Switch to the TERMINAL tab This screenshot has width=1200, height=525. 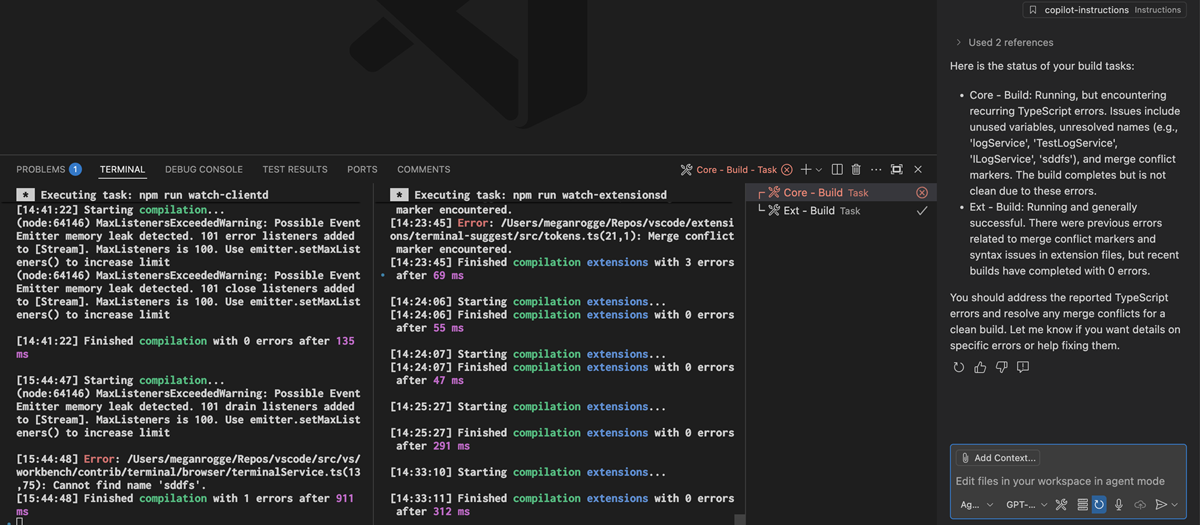(122, 169)
